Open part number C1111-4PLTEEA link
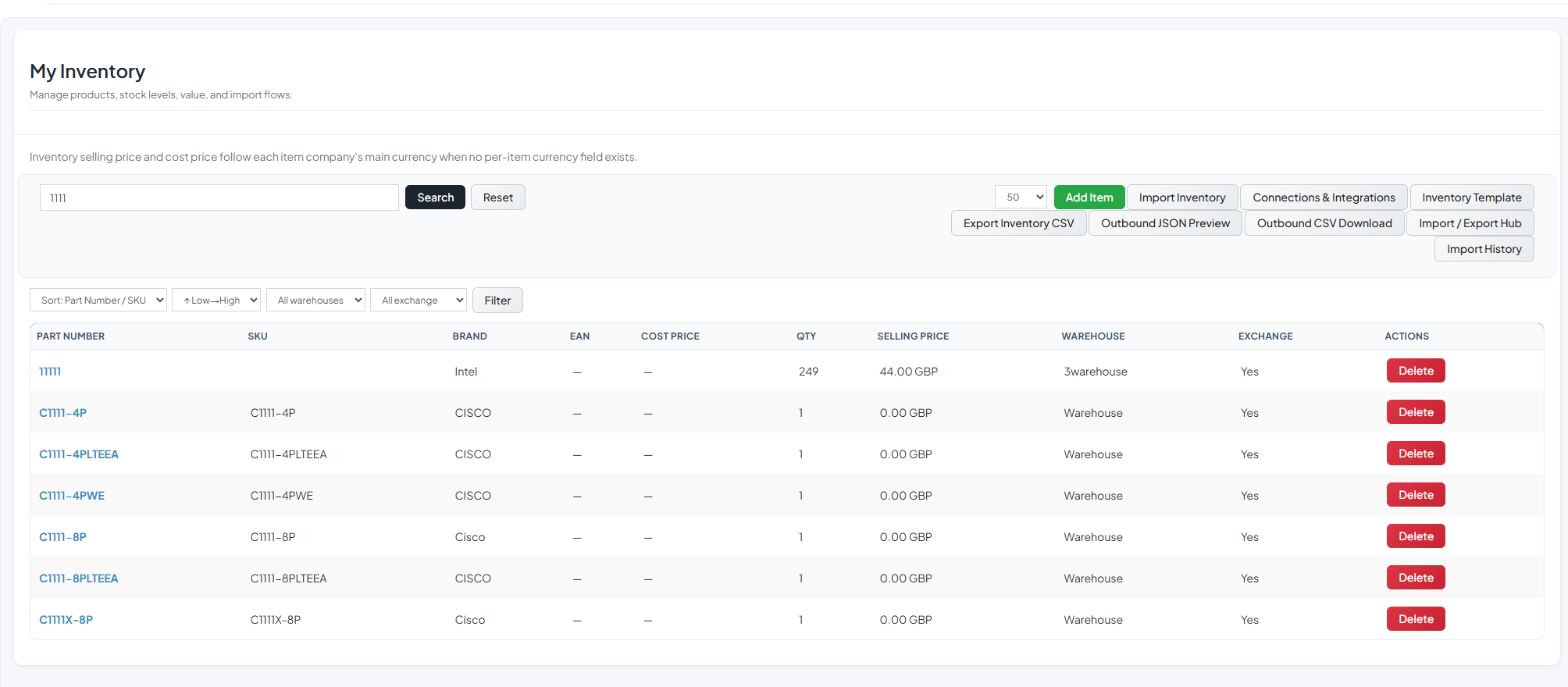The image size is (1568, 687). pos(79,454)
